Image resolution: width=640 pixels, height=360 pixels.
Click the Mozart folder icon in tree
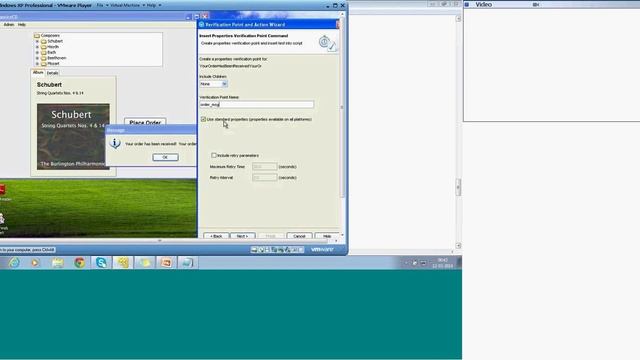44,64
